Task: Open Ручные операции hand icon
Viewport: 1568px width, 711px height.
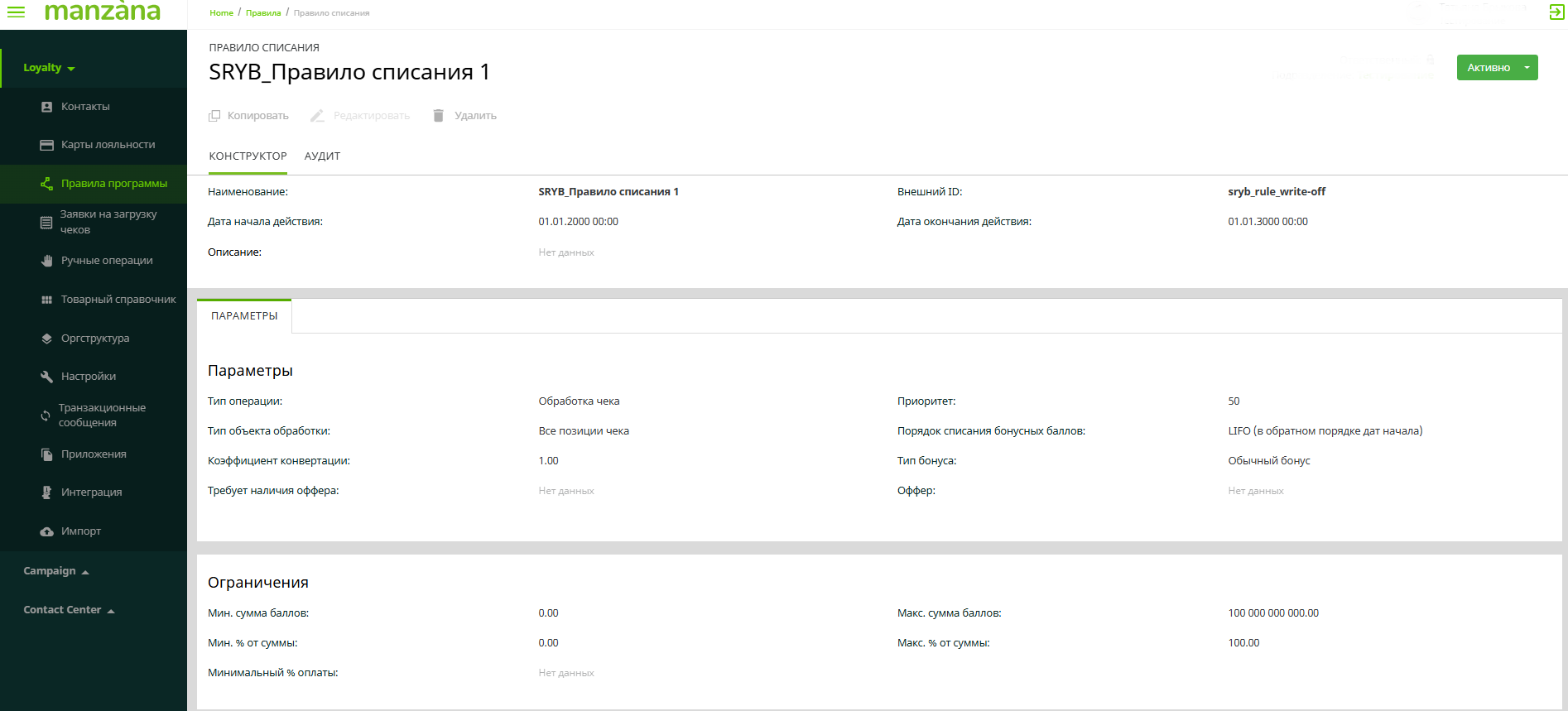Action: [47, 261]
